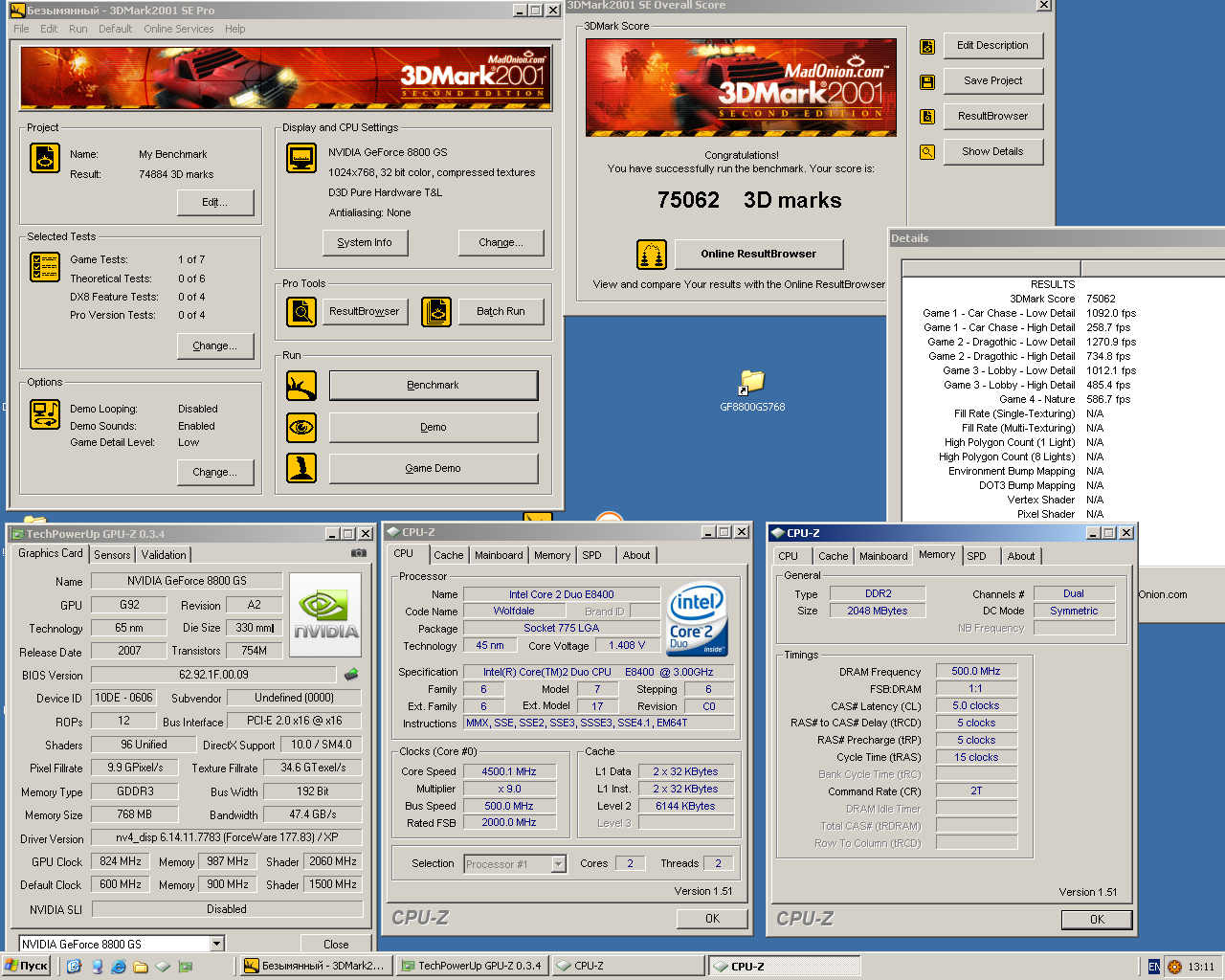Click the monitor icon in Display and CPU Settings

[x=301, y=158]
